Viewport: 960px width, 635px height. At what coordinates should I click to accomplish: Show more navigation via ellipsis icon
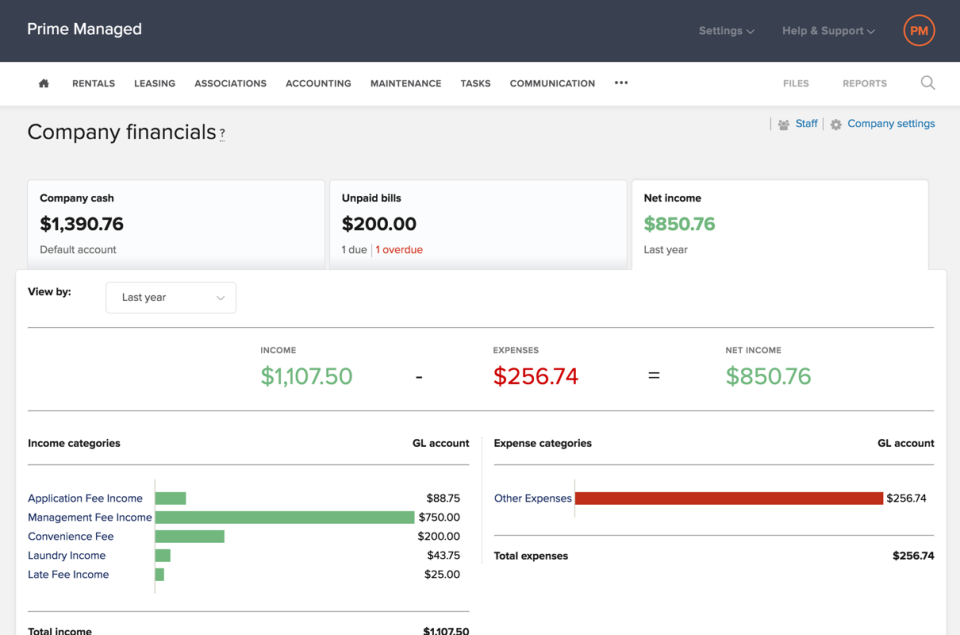tap(621, 83)
